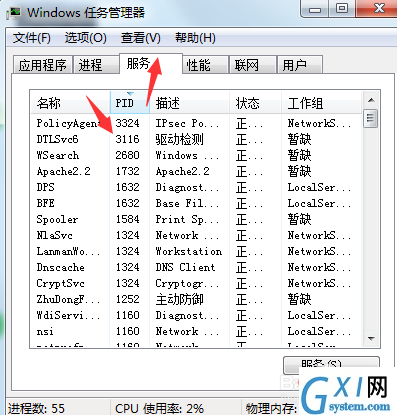Select the Spooler service row
This screenshot has height=415, width=397.
(195, 219)
